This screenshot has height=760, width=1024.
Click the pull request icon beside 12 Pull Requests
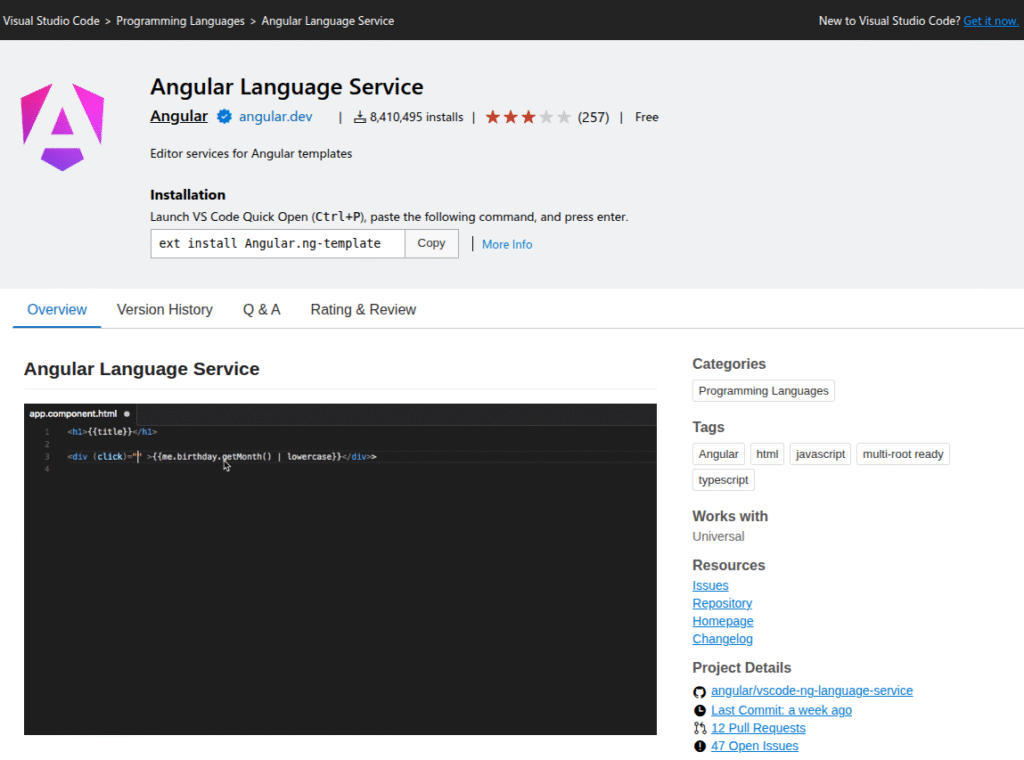[699, 728]
